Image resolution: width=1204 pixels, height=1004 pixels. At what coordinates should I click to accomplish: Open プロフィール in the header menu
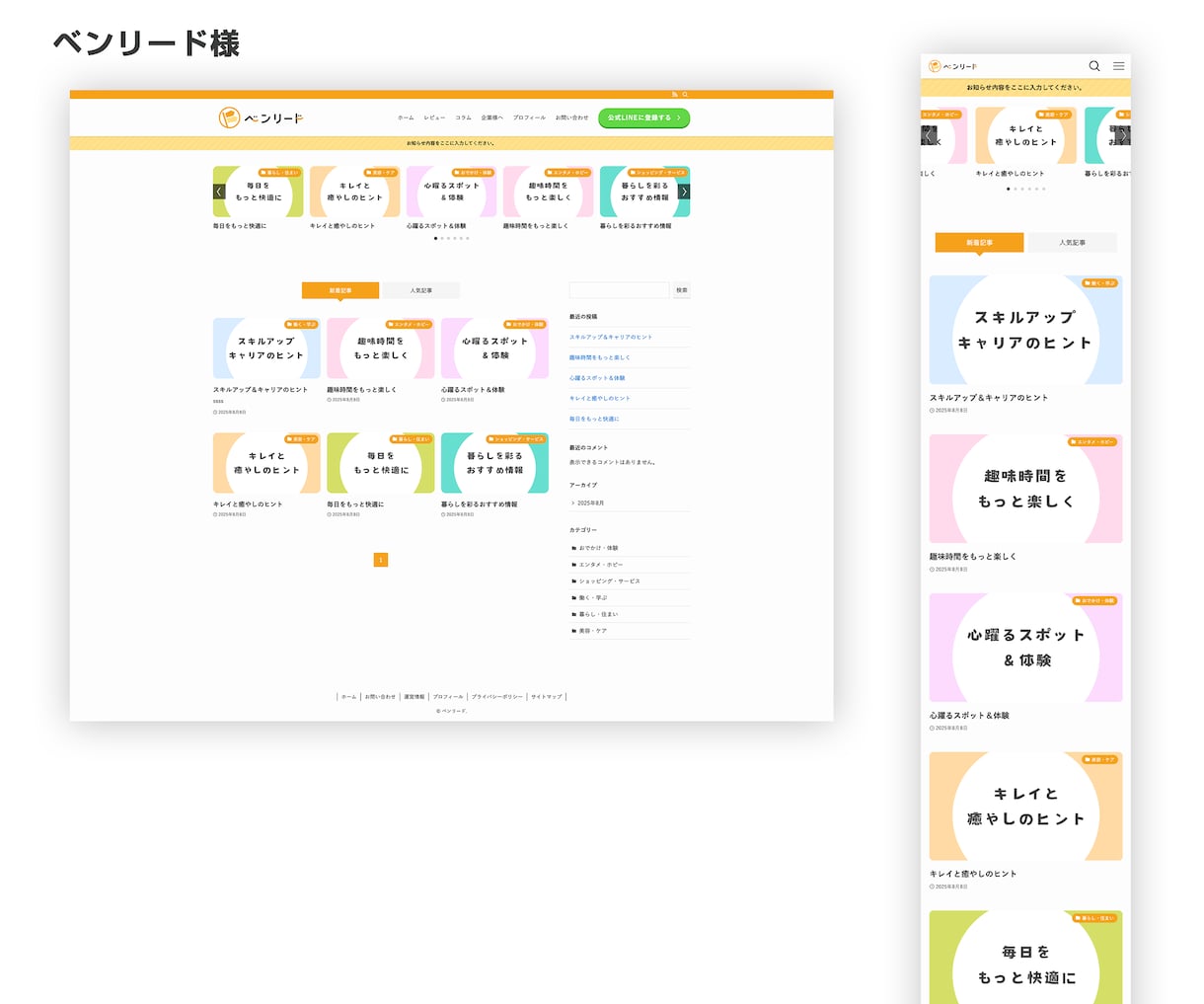tap(529, 117)
